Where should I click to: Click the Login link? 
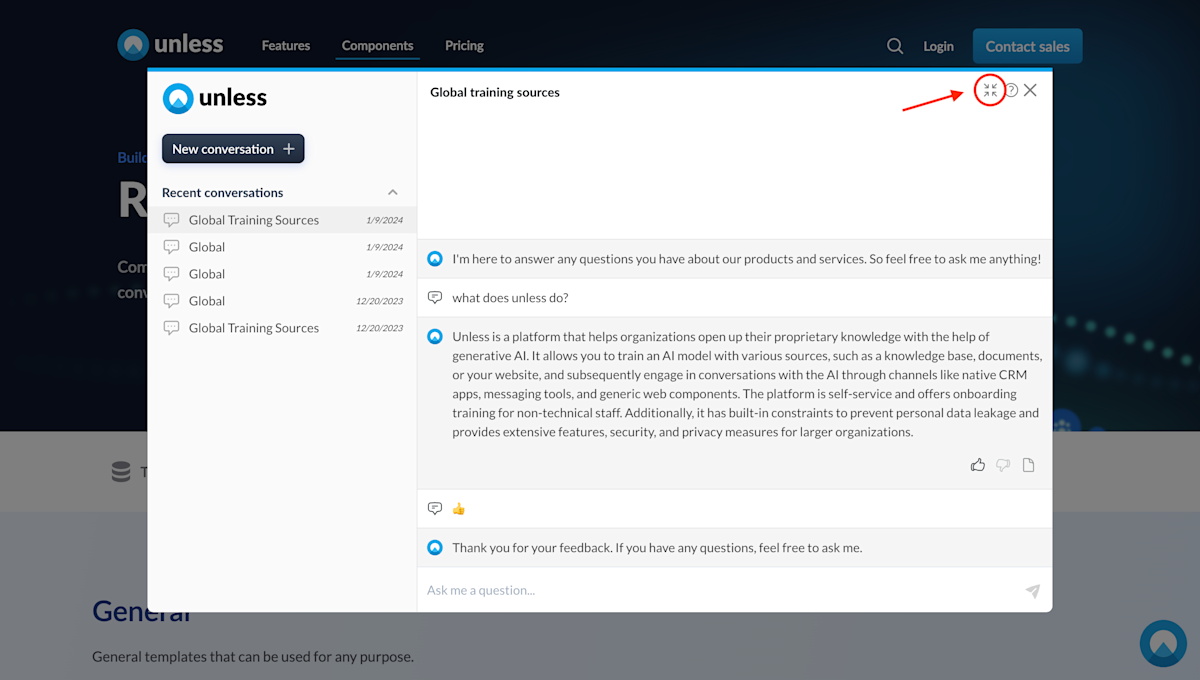938,45
